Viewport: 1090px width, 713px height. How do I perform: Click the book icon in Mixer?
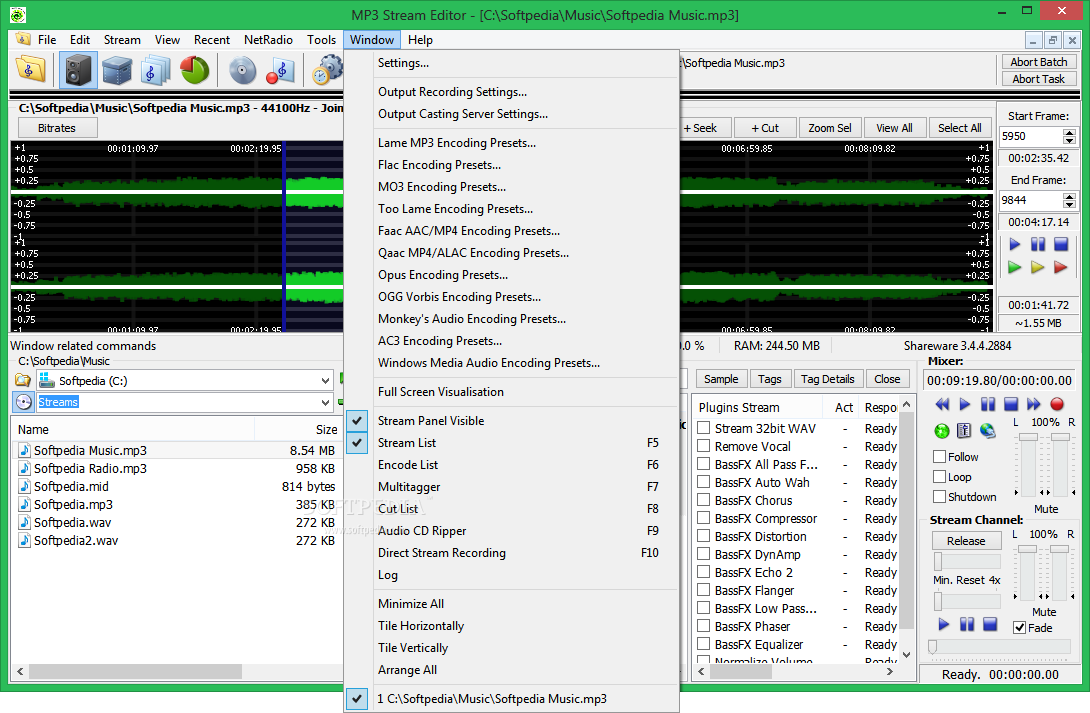coord(964,431)
